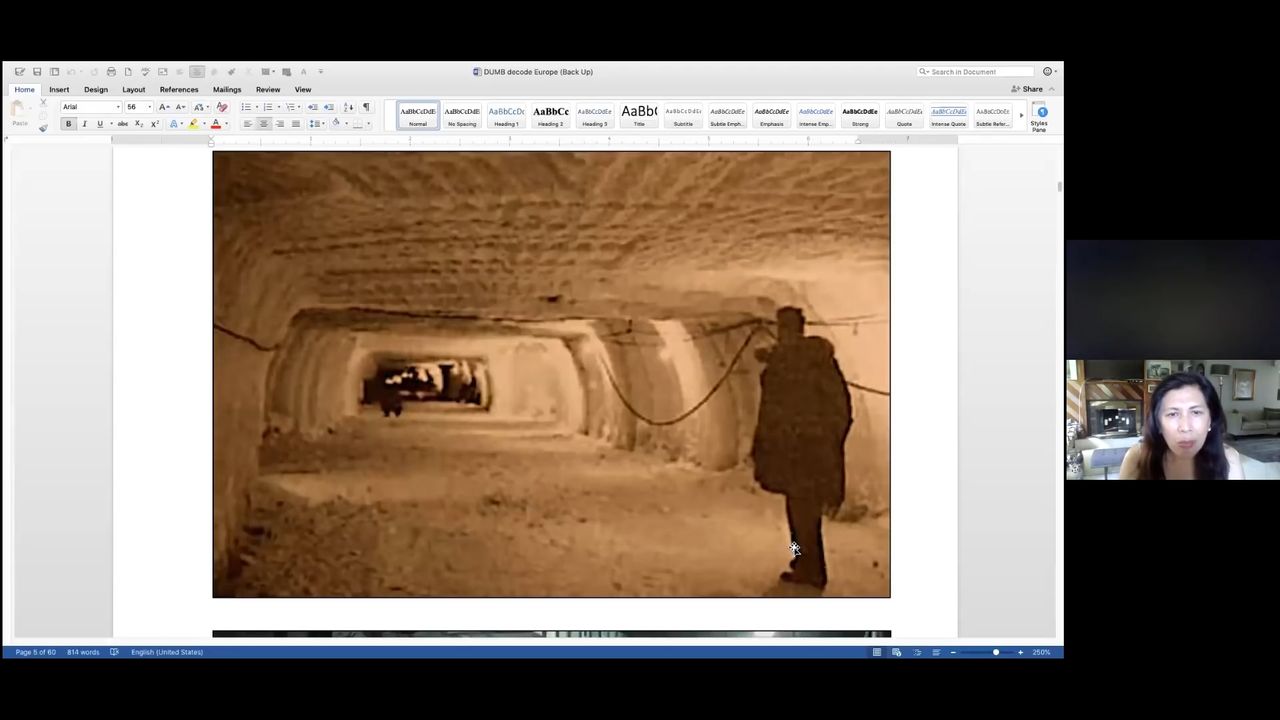The image size is (1280, 720).
Task: Enable center text alignment
Action: point(264,124)
